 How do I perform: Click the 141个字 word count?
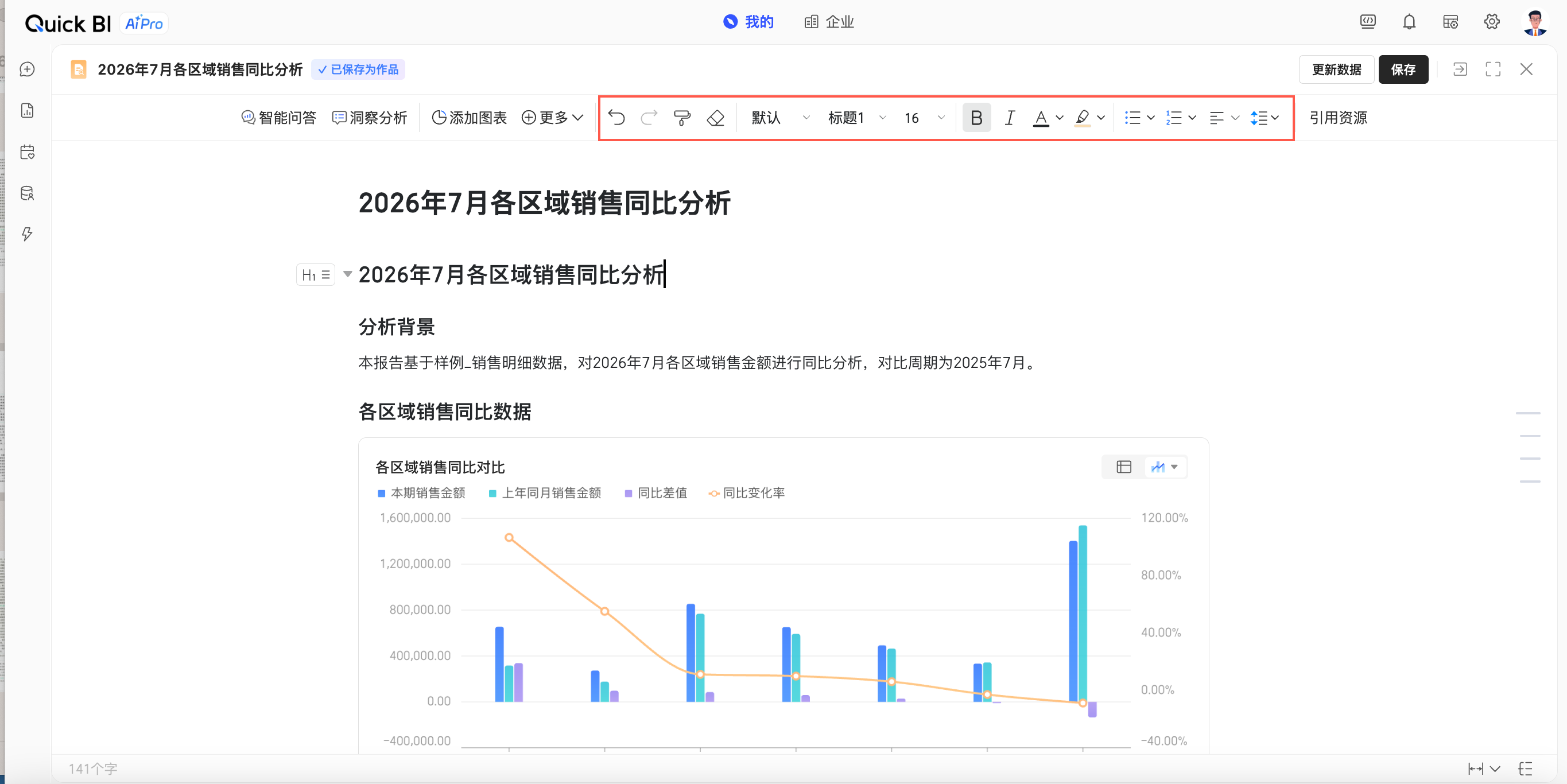point(92,769)
